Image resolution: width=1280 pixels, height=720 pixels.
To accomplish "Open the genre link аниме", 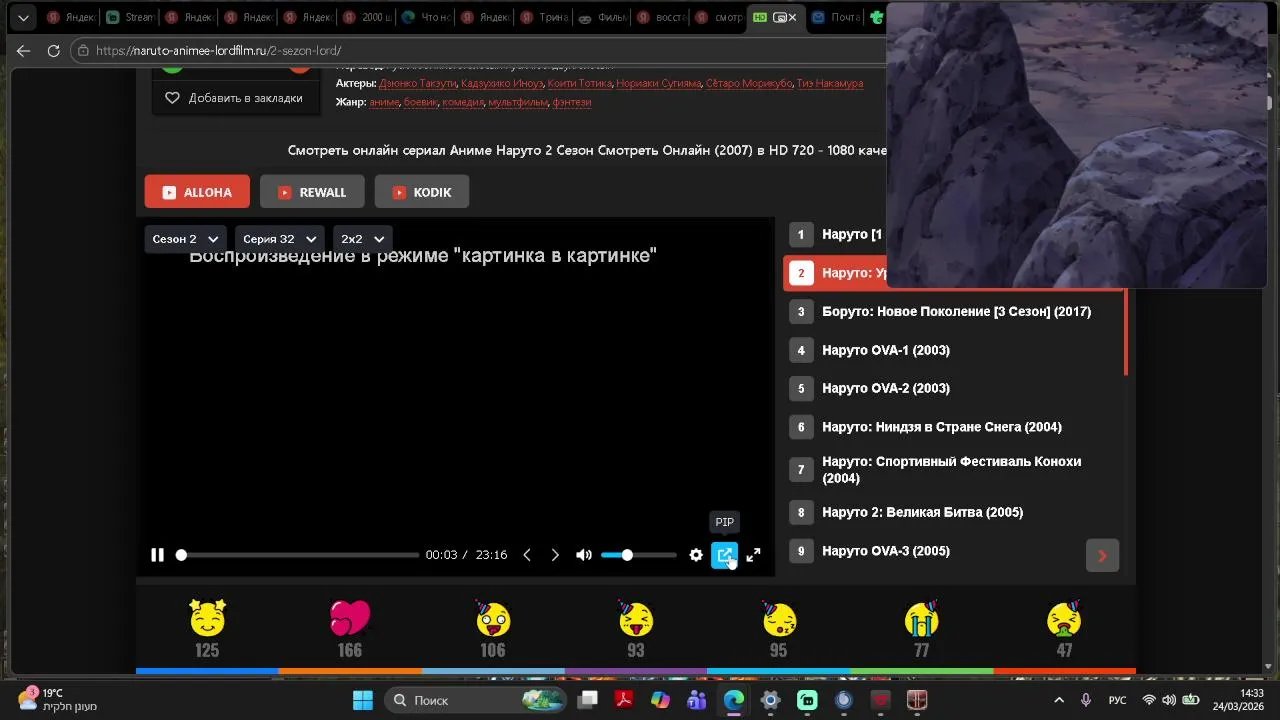I will pos(384,102).
